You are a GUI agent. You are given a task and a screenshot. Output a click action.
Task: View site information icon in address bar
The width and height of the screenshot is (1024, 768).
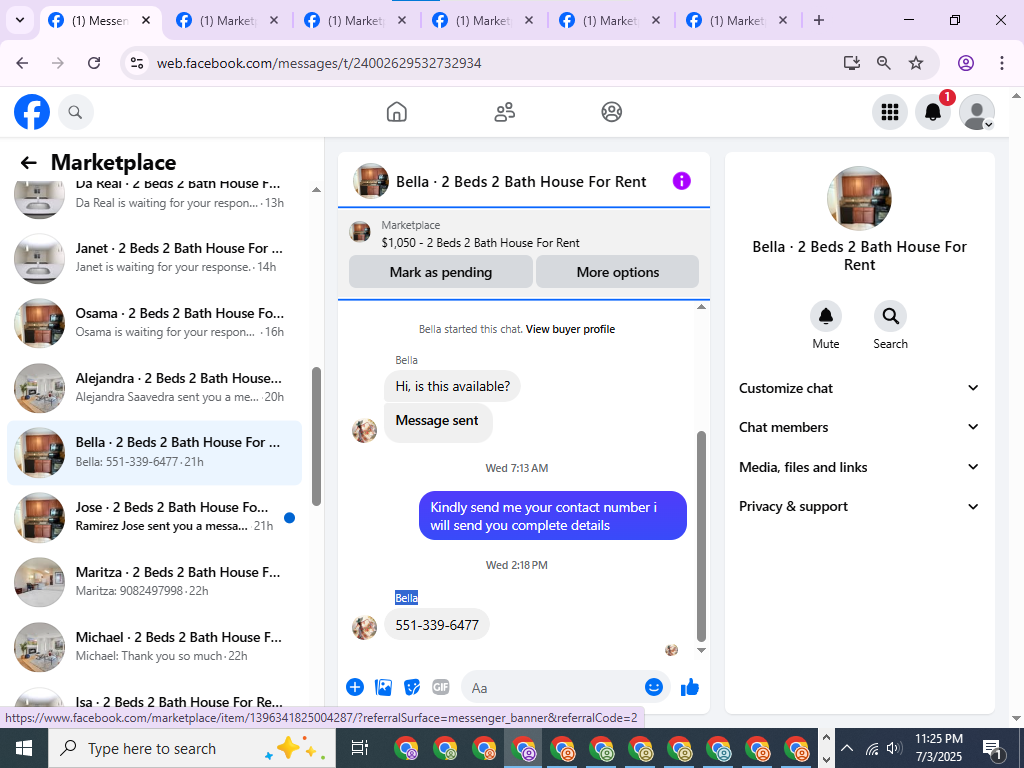click(x=137, y=63)
